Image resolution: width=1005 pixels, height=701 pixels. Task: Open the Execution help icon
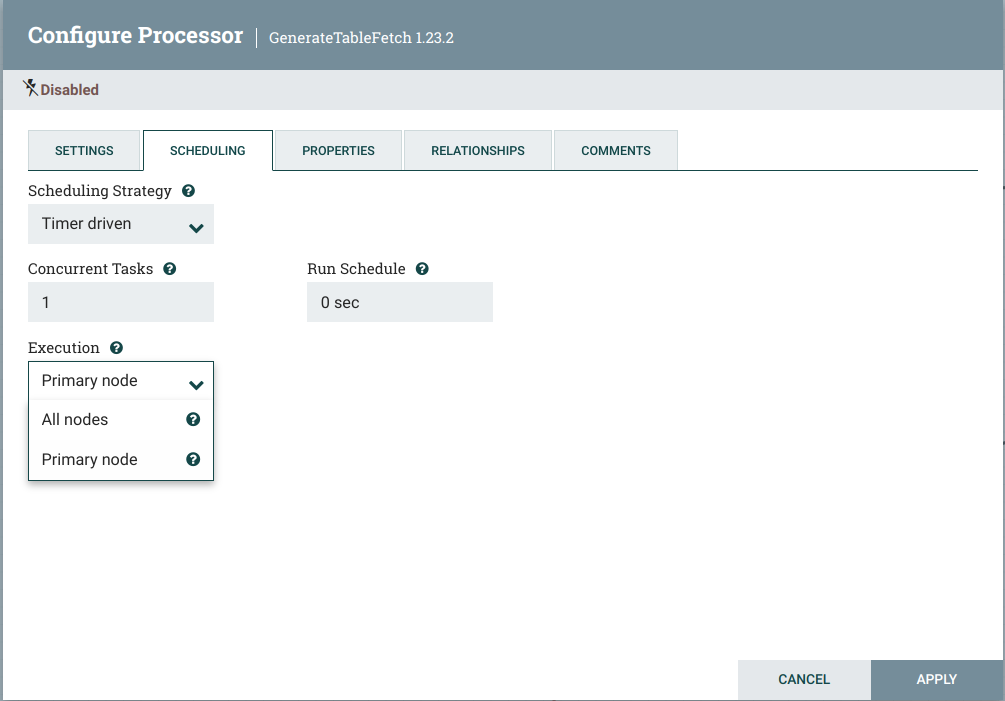tap(116, 347)
